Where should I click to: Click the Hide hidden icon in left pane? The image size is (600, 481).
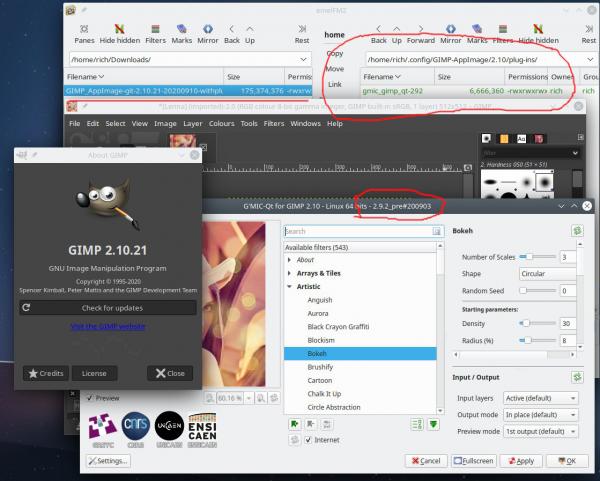point(119,29)
